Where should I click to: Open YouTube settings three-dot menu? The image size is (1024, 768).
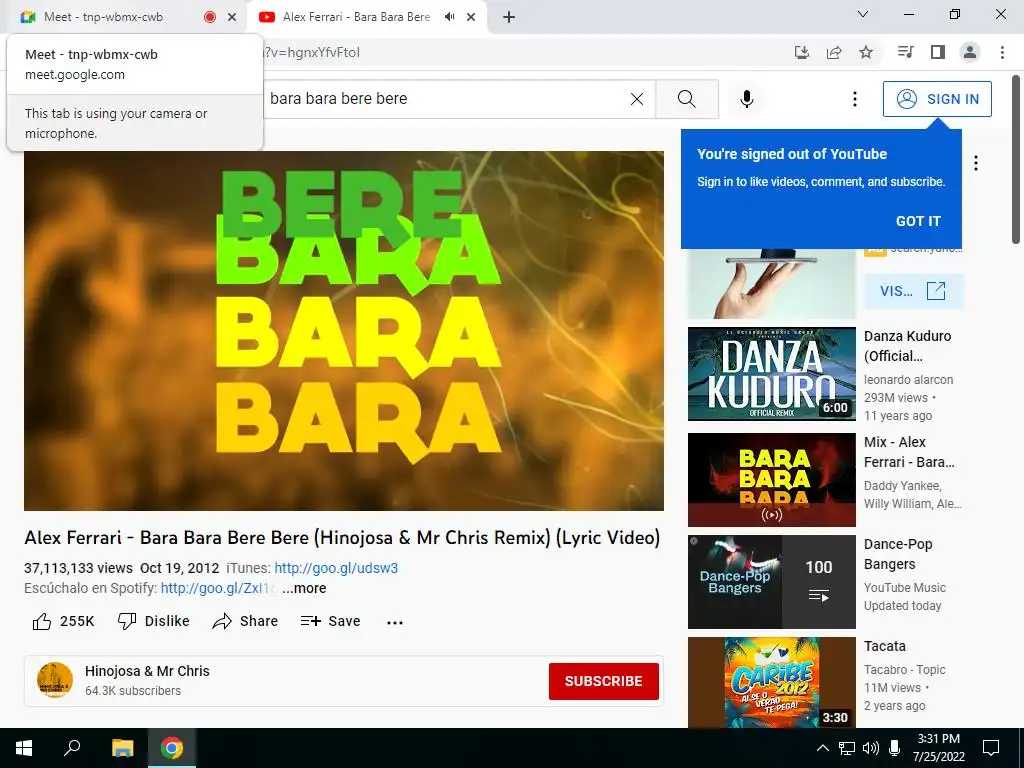854,99
